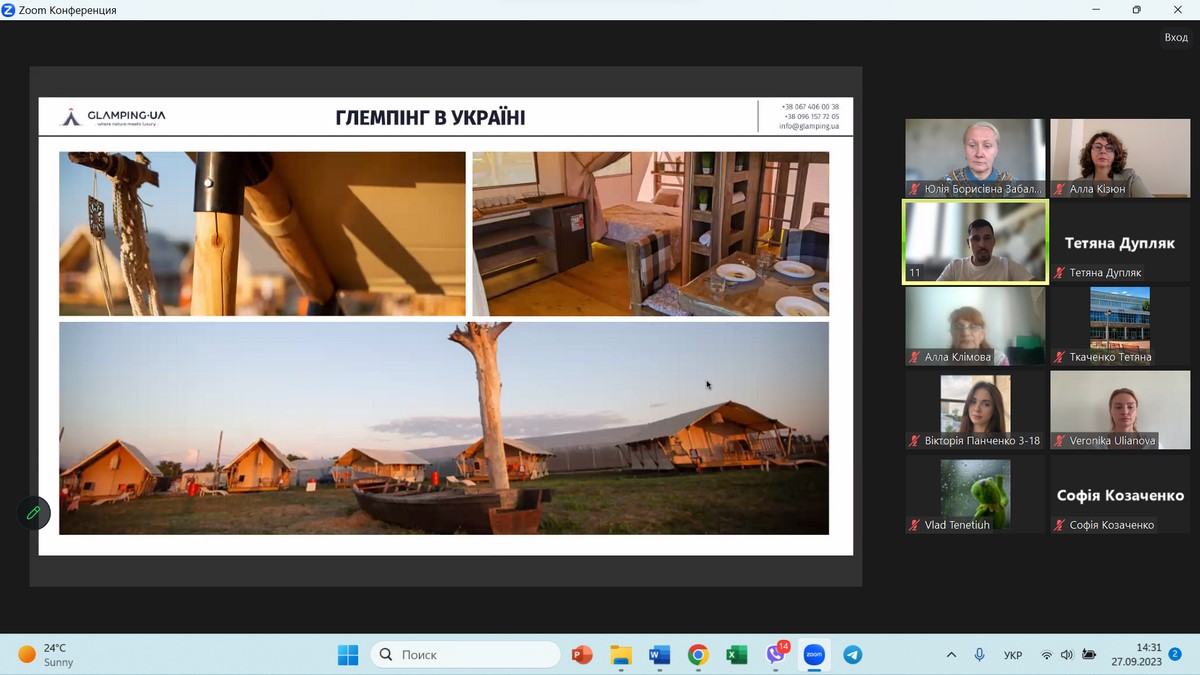This screenshot has width=1200, height=675.
Task: Toggle the volume speaker icon
Action: (x=1067, y=655)
